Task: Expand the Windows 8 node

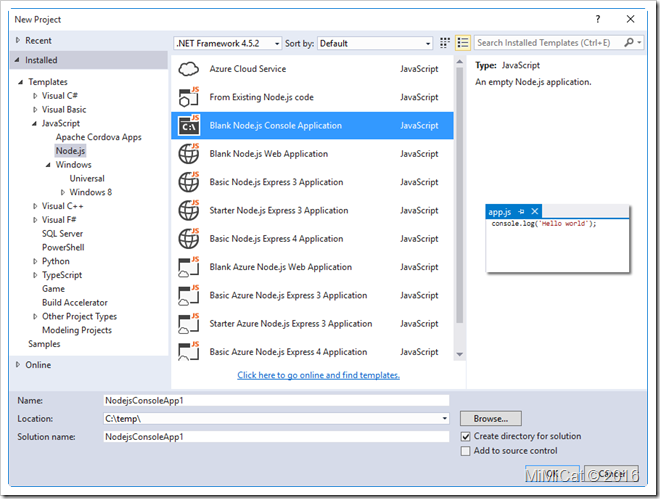Action: coord(63,192)
